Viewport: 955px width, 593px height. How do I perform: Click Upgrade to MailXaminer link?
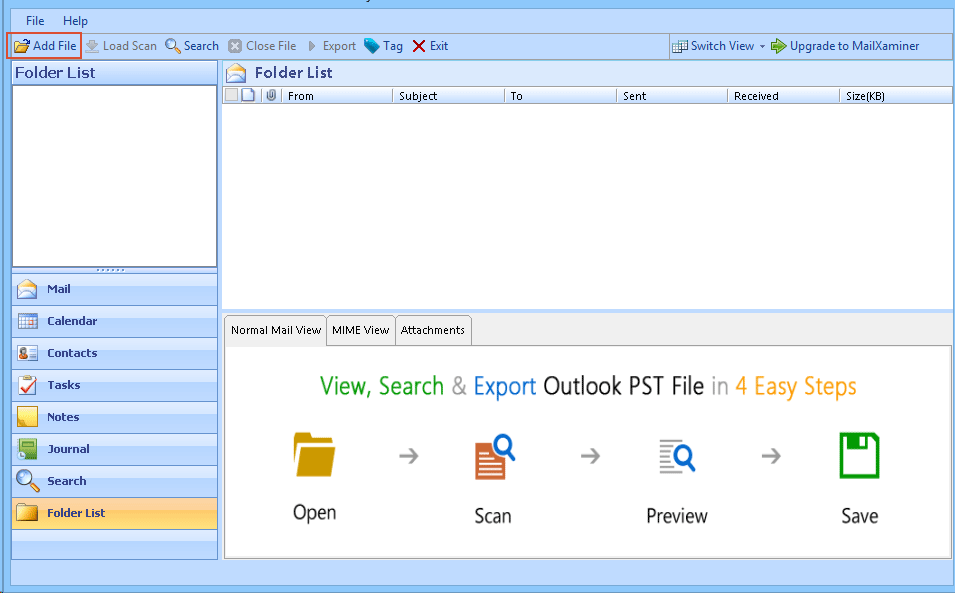point(845,46)
